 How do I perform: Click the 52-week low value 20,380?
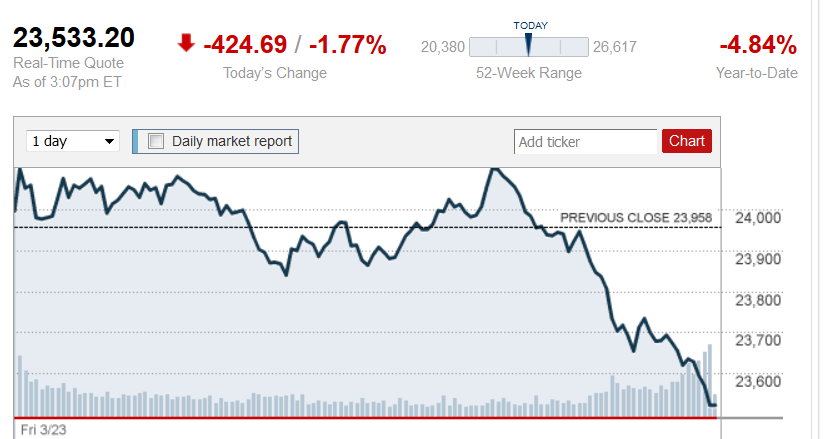pyautogui.click(x=442, y=47)
